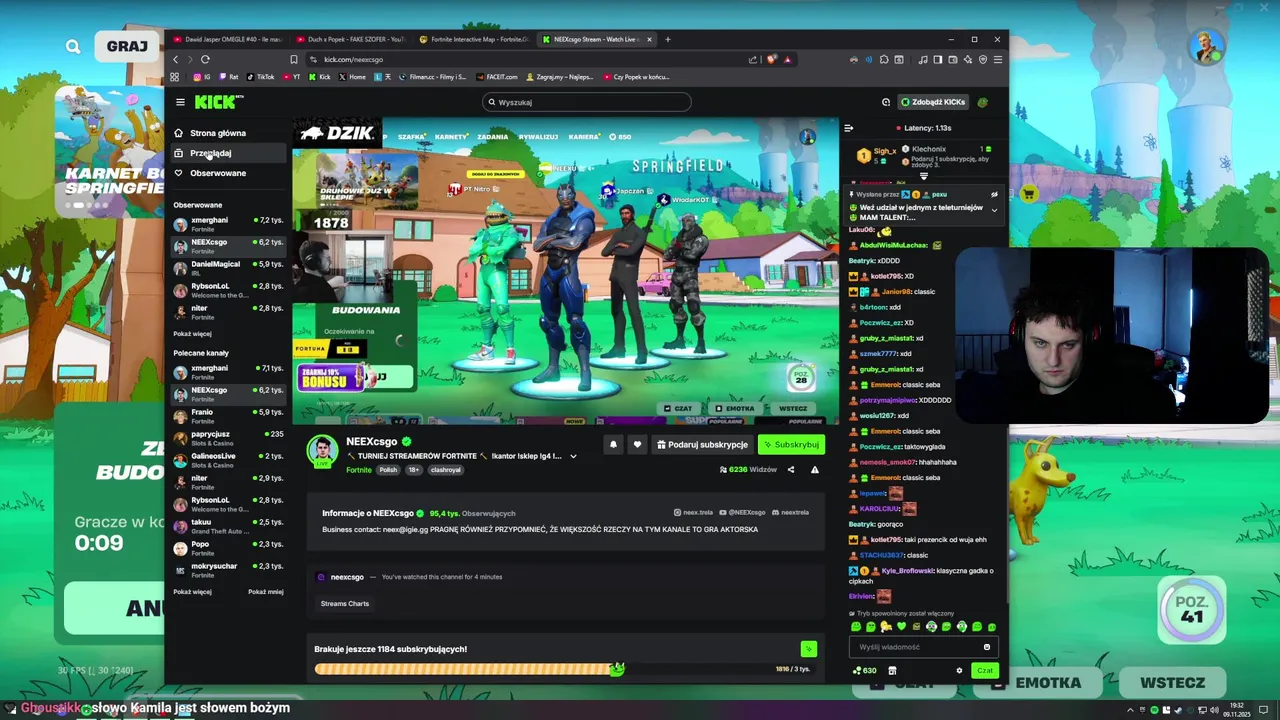Open GalineosLive channel in sidebar
This screenshot has height=720, width=1280.
pos(228,459)
